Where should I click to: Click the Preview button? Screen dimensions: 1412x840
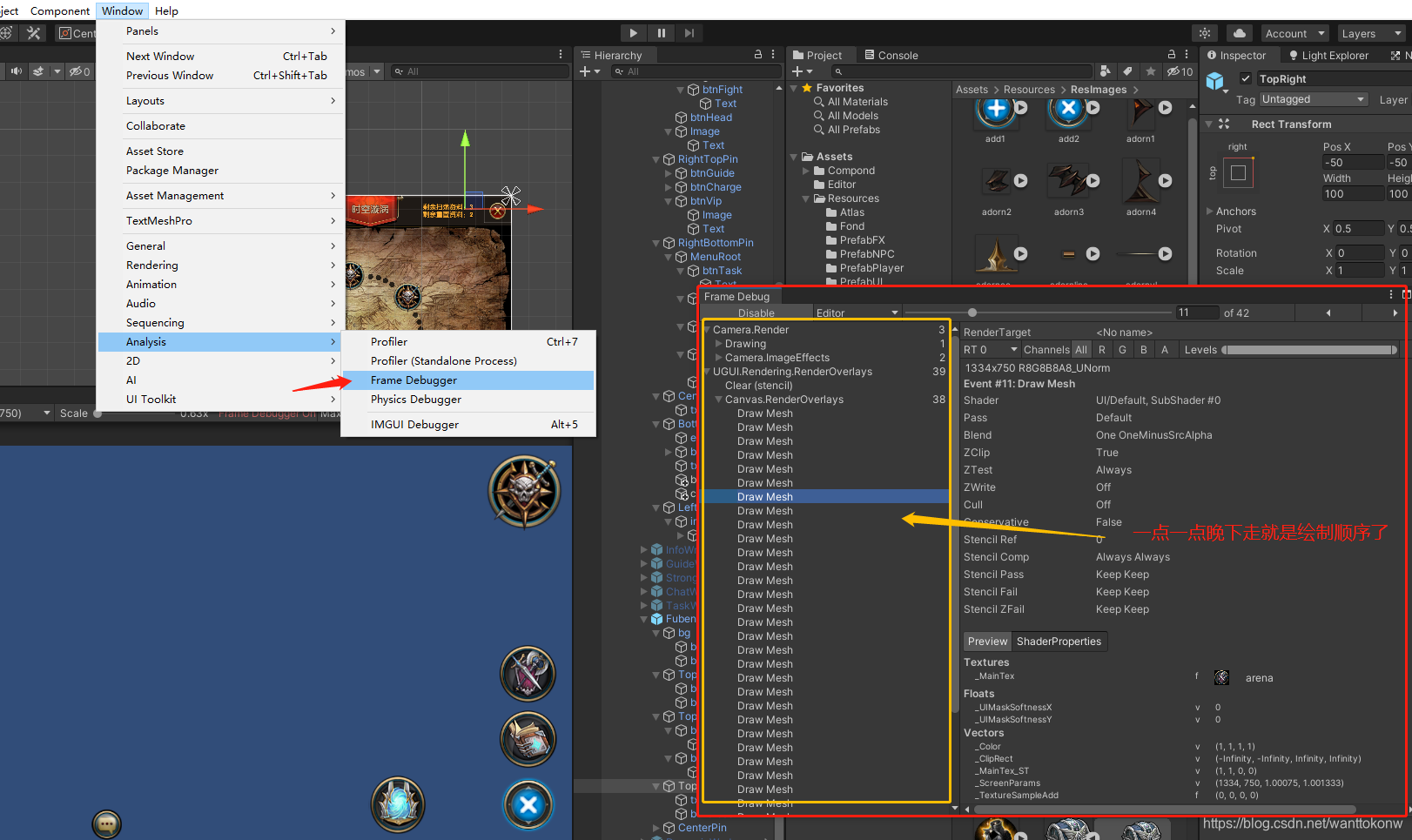click(987, 642)
